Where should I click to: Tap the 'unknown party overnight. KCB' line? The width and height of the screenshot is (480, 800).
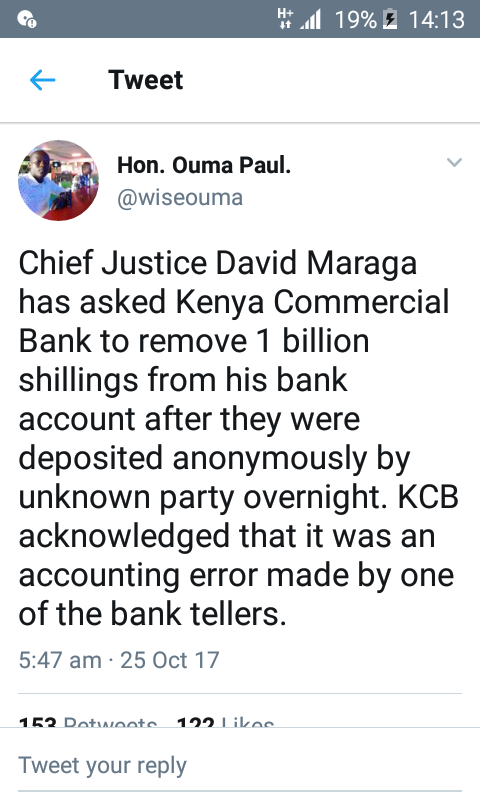click(239, 498)
